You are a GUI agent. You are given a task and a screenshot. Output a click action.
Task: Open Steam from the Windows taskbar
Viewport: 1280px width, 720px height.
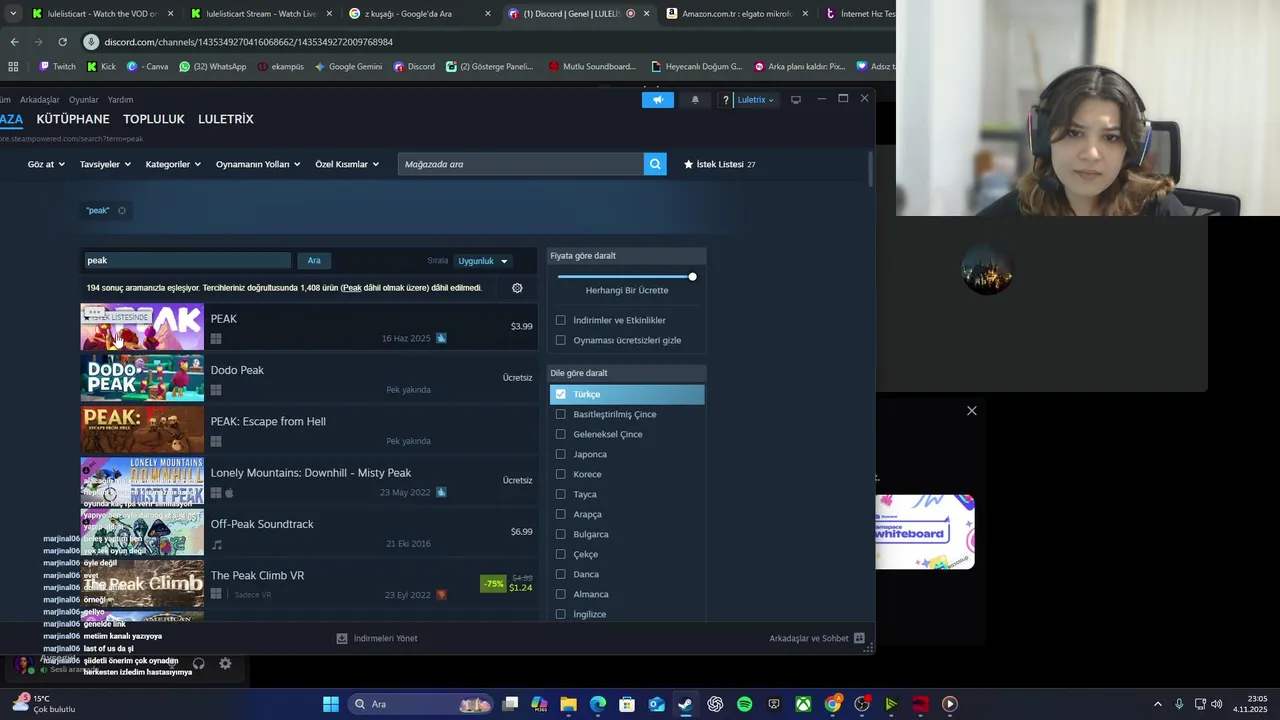pyautogui.click(x=685, y=704)
